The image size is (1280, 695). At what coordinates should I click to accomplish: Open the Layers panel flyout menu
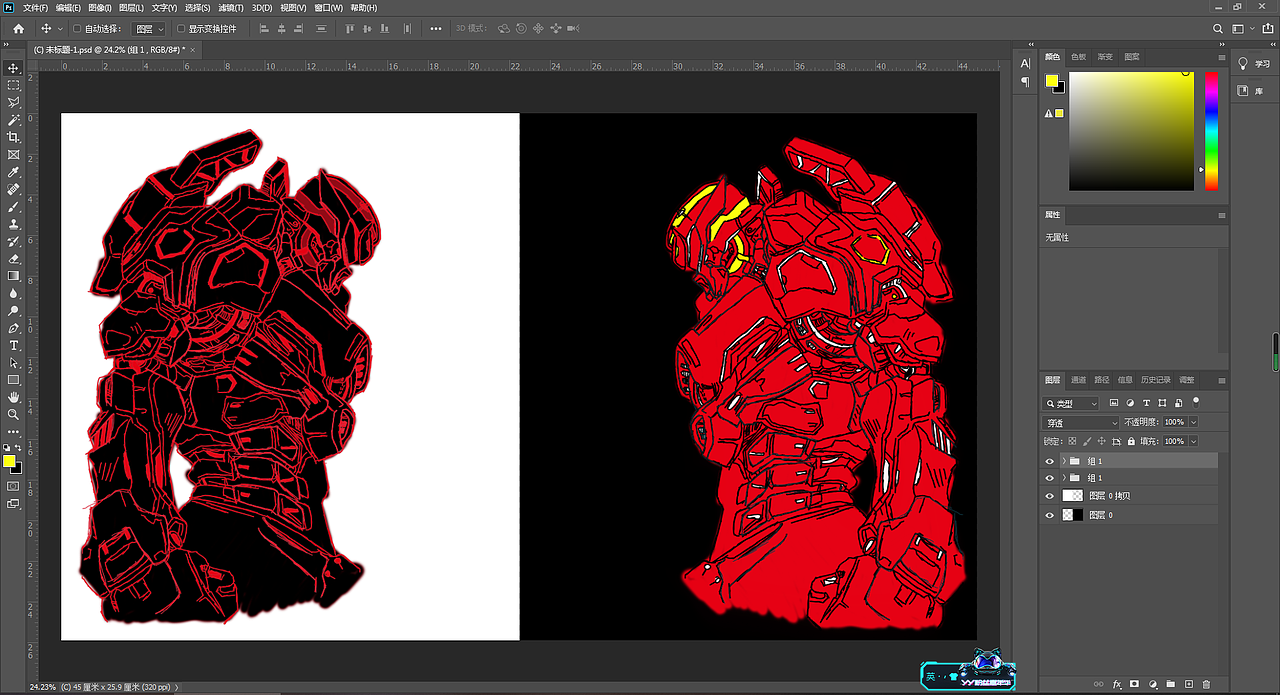pos(1221,380)
